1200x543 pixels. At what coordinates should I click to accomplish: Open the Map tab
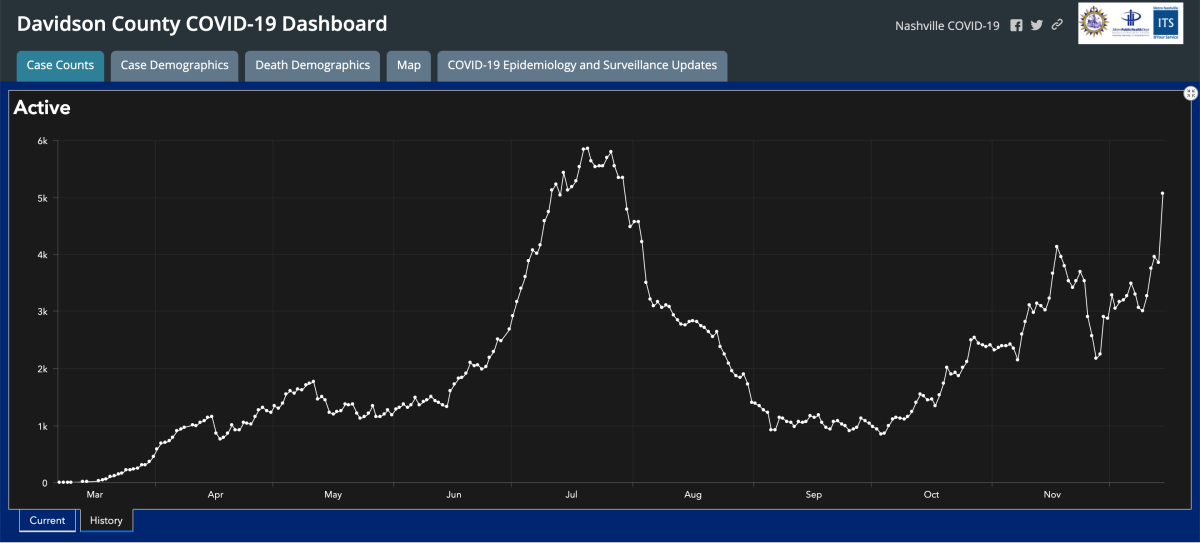pos(408,66)
